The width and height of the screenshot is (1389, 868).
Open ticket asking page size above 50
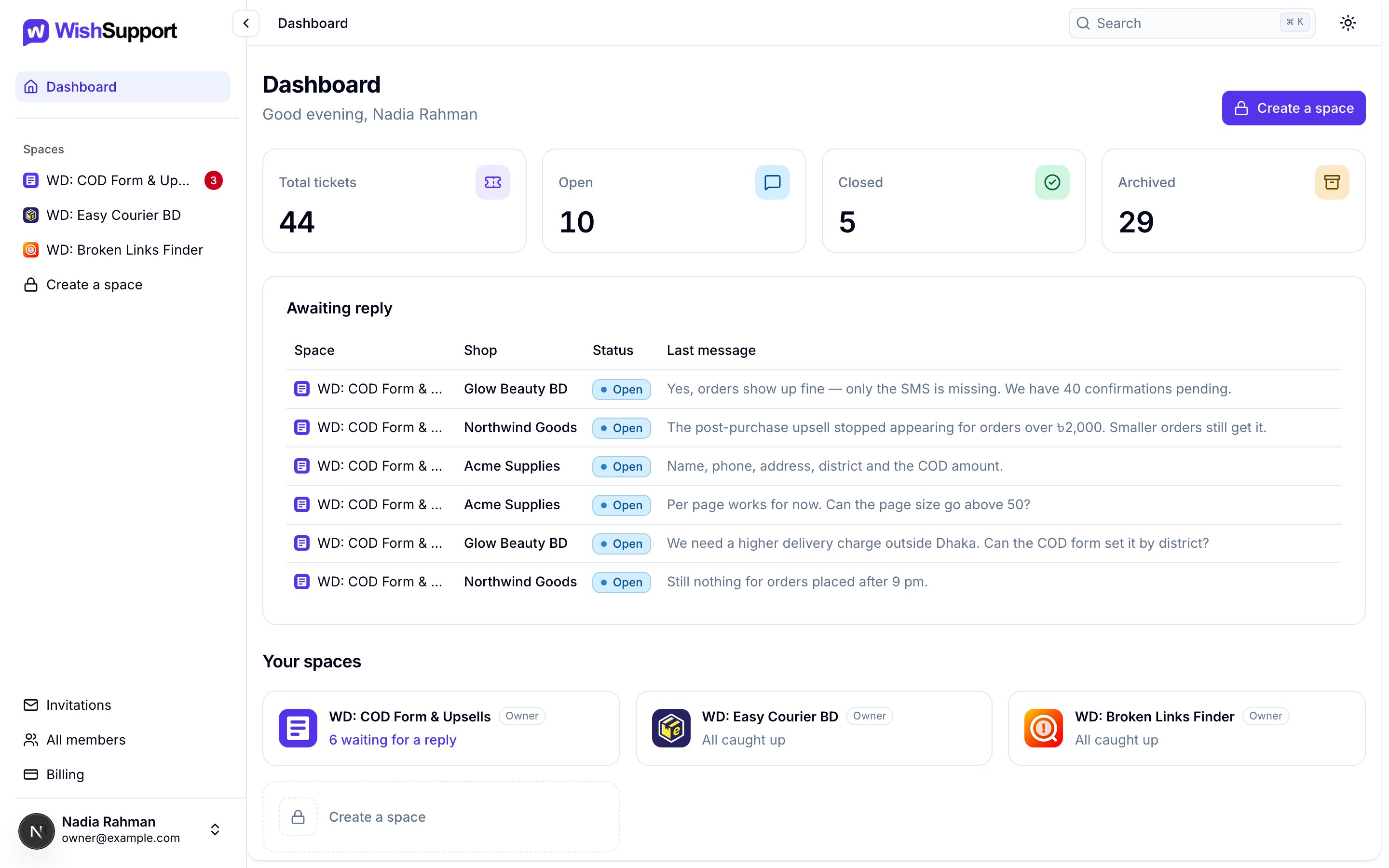(x=814, y=504)
